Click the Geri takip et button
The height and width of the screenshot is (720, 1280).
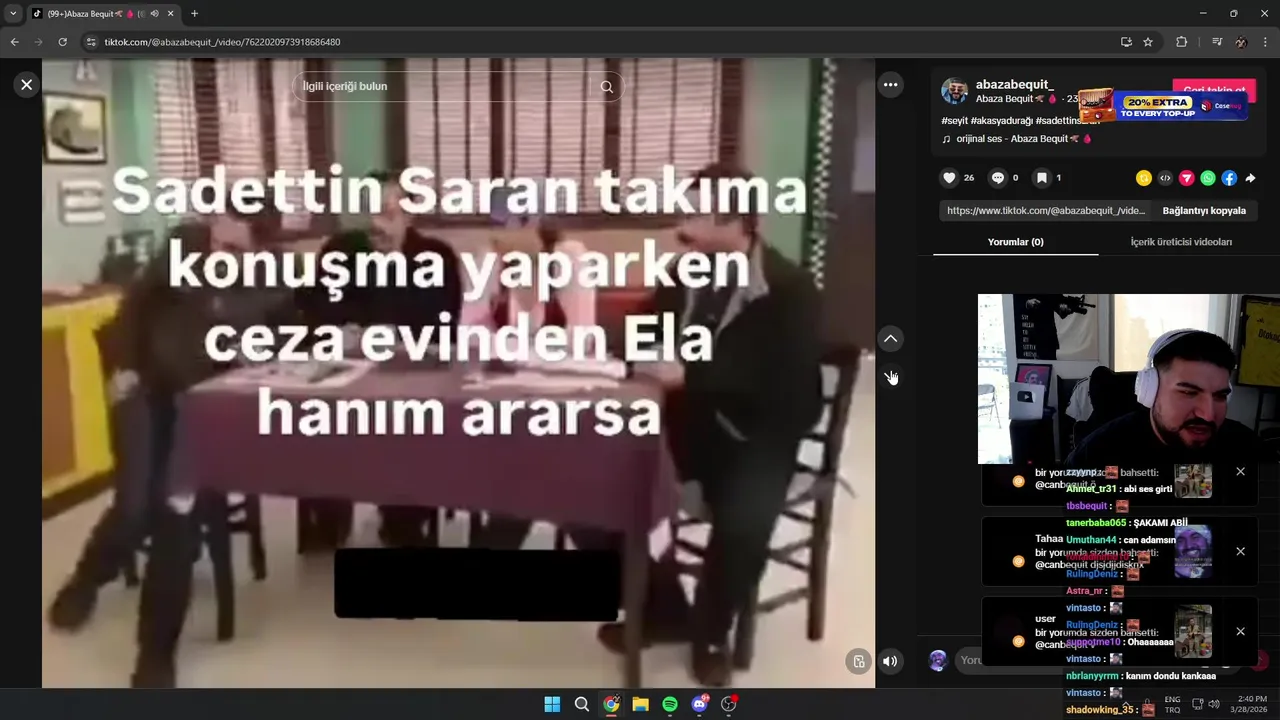[1214, 90]
